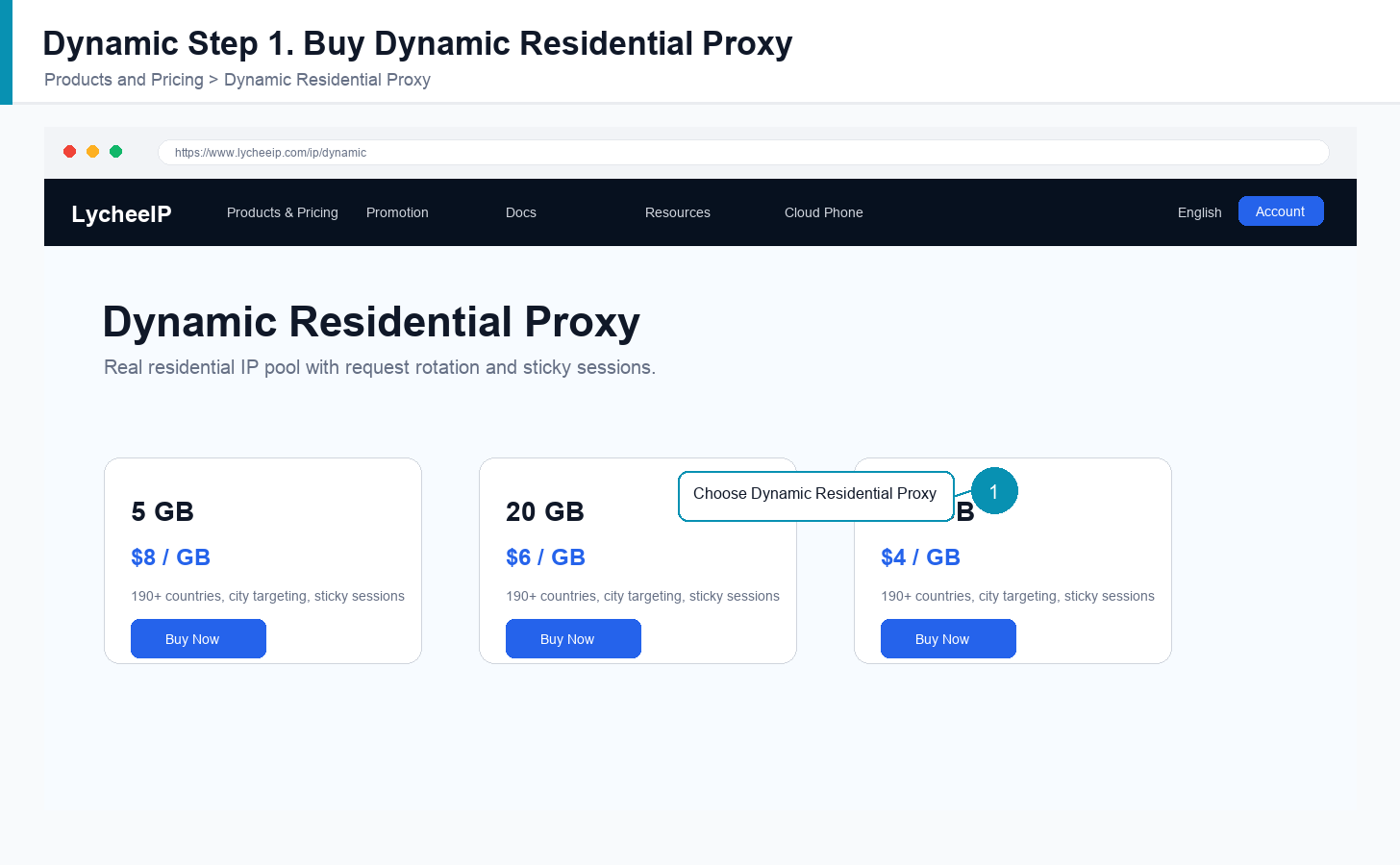Screen dimensions: 1400x865
Task: Click the 5 GB card's feature description
Action: 268,596
